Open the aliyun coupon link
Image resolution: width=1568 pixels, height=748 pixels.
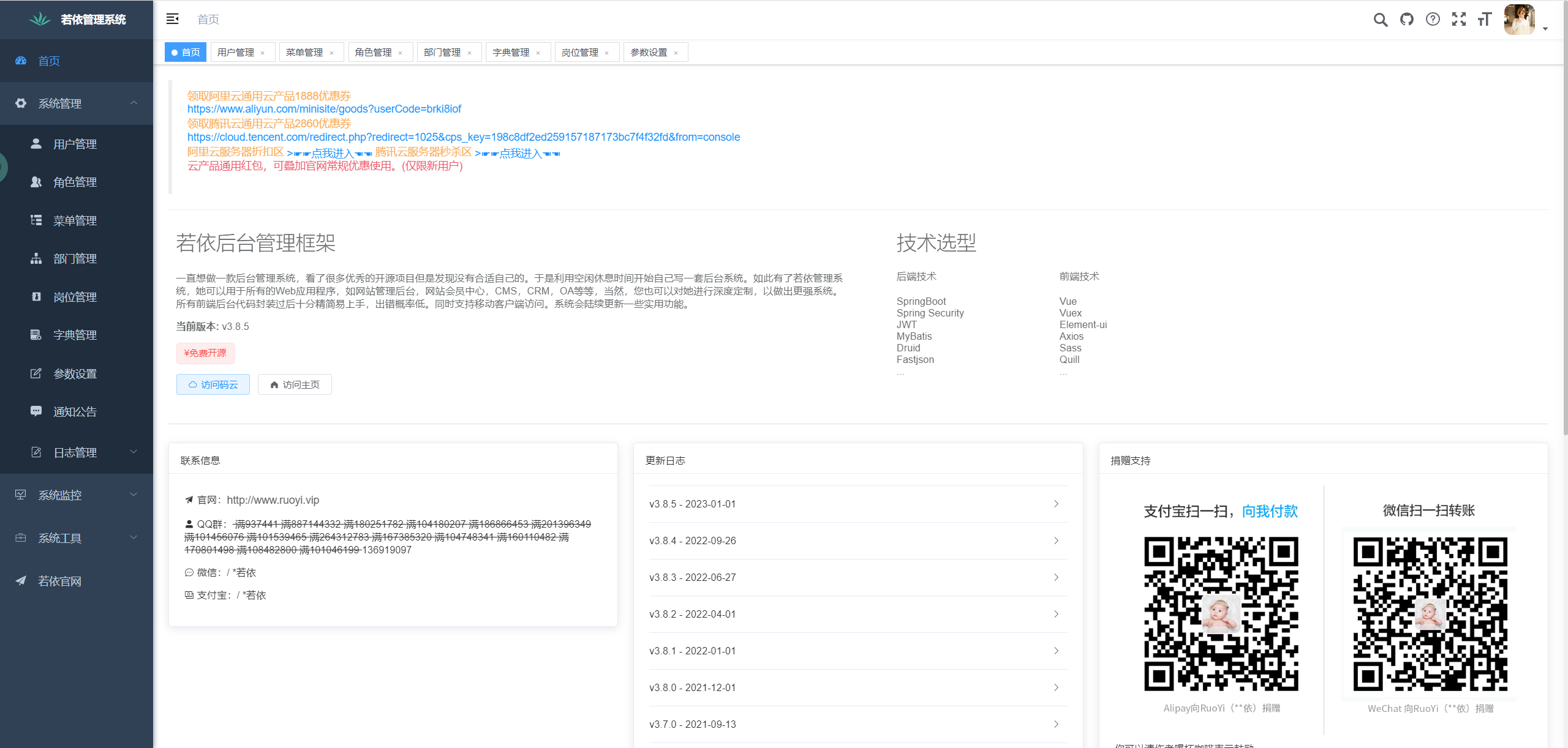click(323, 109)
